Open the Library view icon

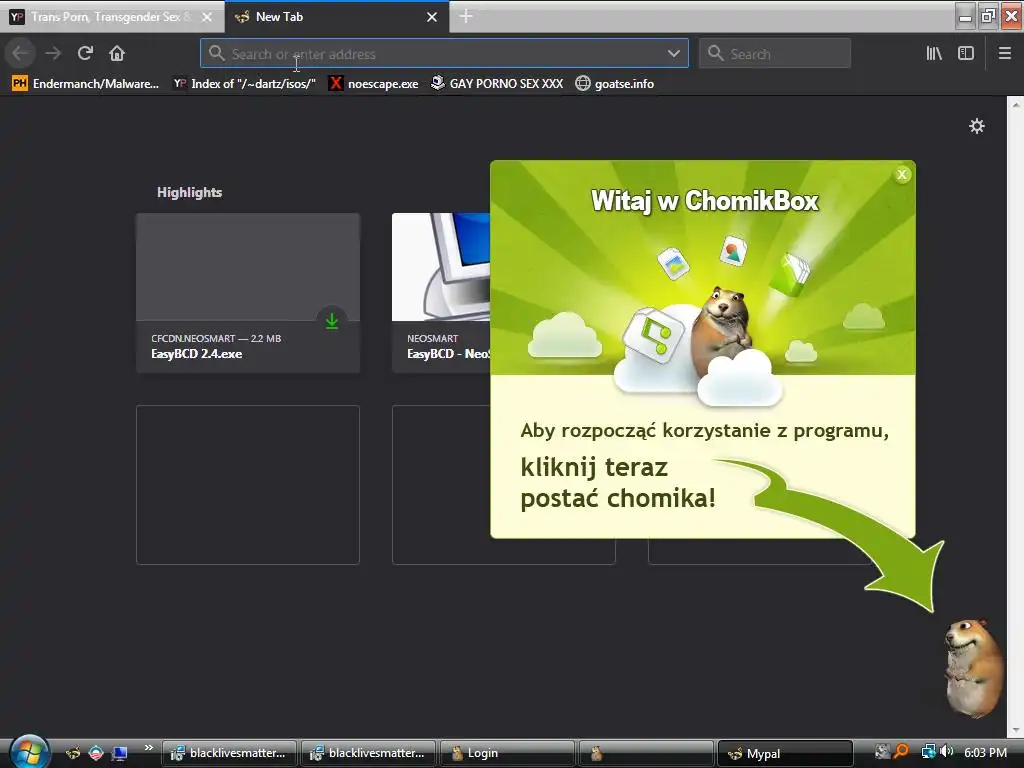(x=934, y=54)
